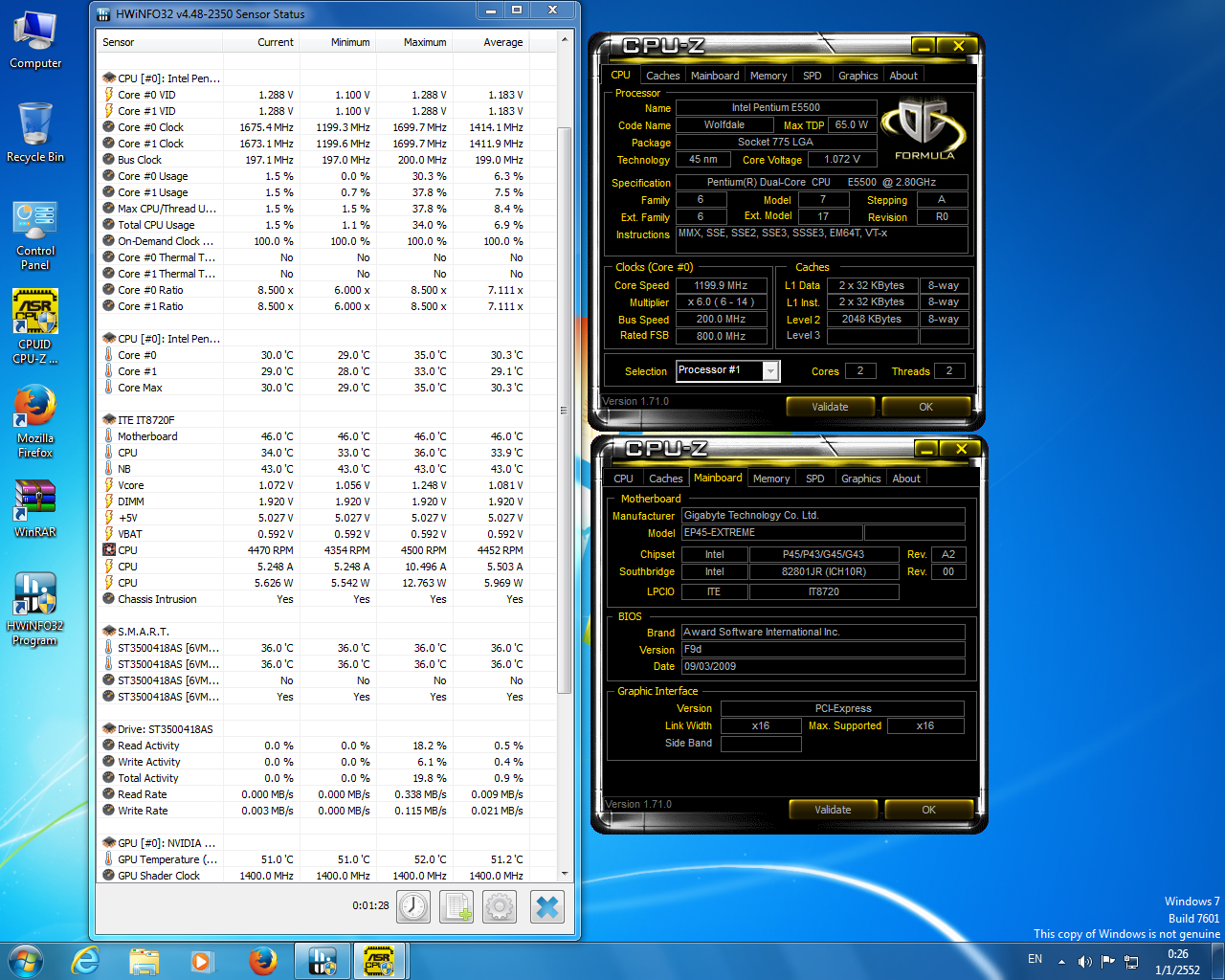Click the Firefox icon in the taskbar
The width and height of the screenshot is (1225, 980).
262,960
